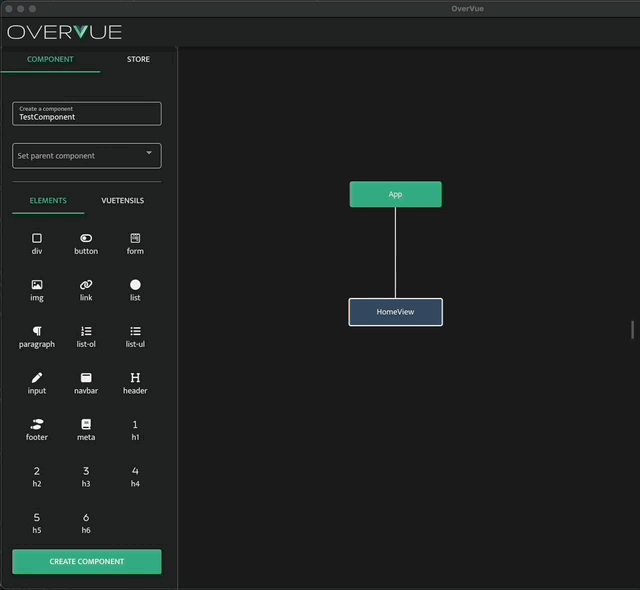640x590 pixels.
Task: Add an h4 heading element
Action: (135, 477)
